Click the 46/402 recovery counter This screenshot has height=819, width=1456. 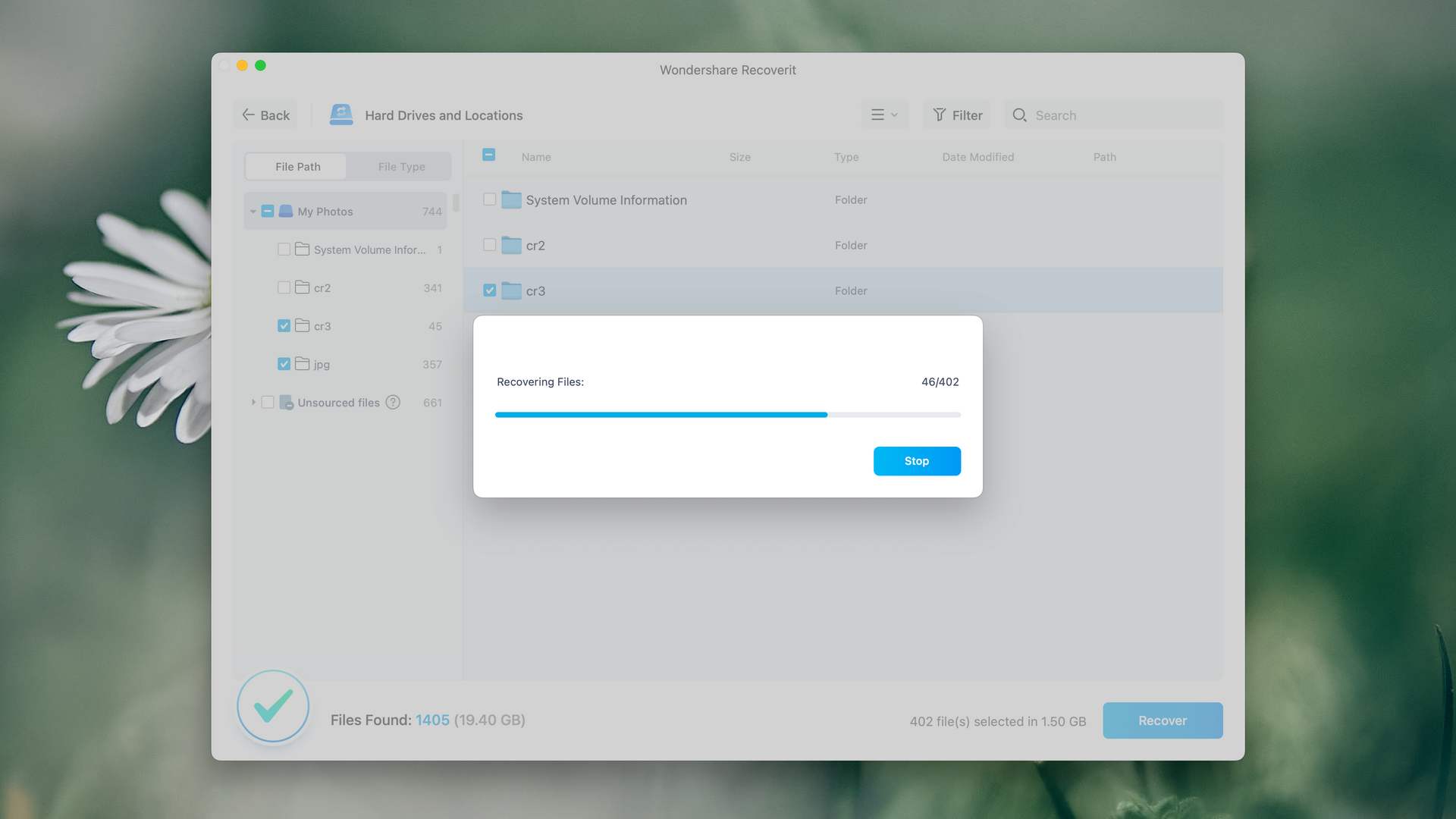click(x=940, y=382)
